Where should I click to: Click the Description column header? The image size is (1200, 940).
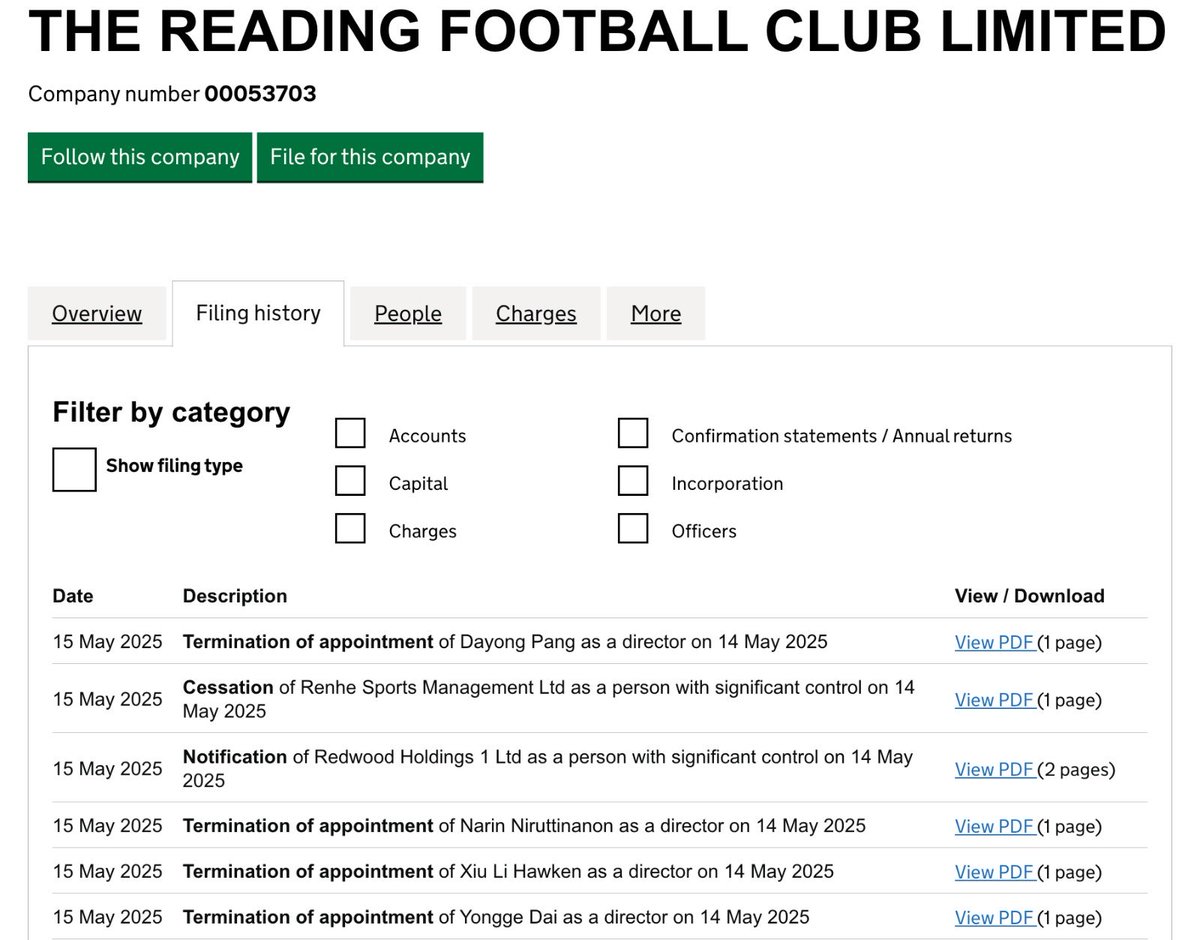pos(235,596)
